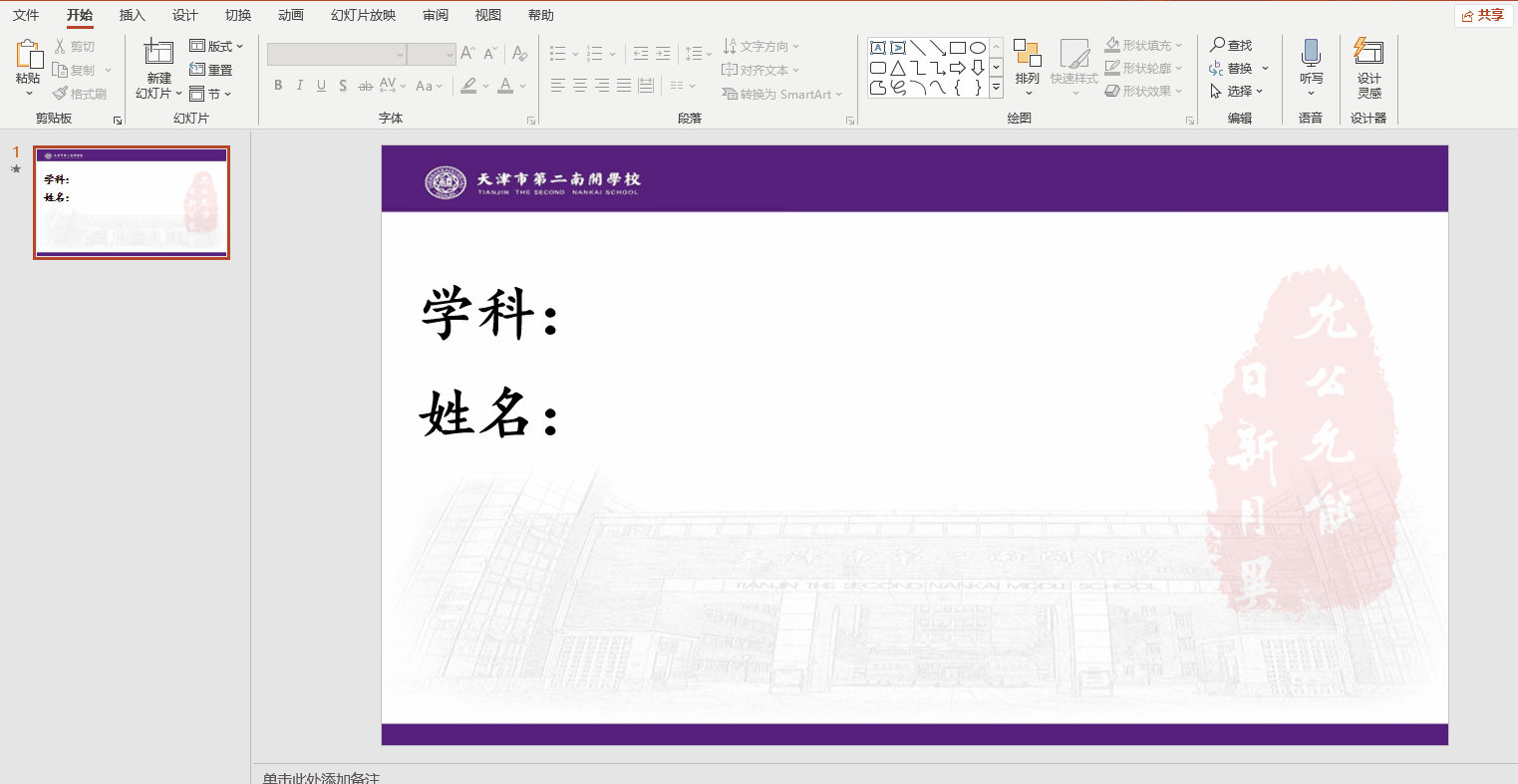Select the isosceles triangle shape
1518x784 pixels.
coord(898,68)
